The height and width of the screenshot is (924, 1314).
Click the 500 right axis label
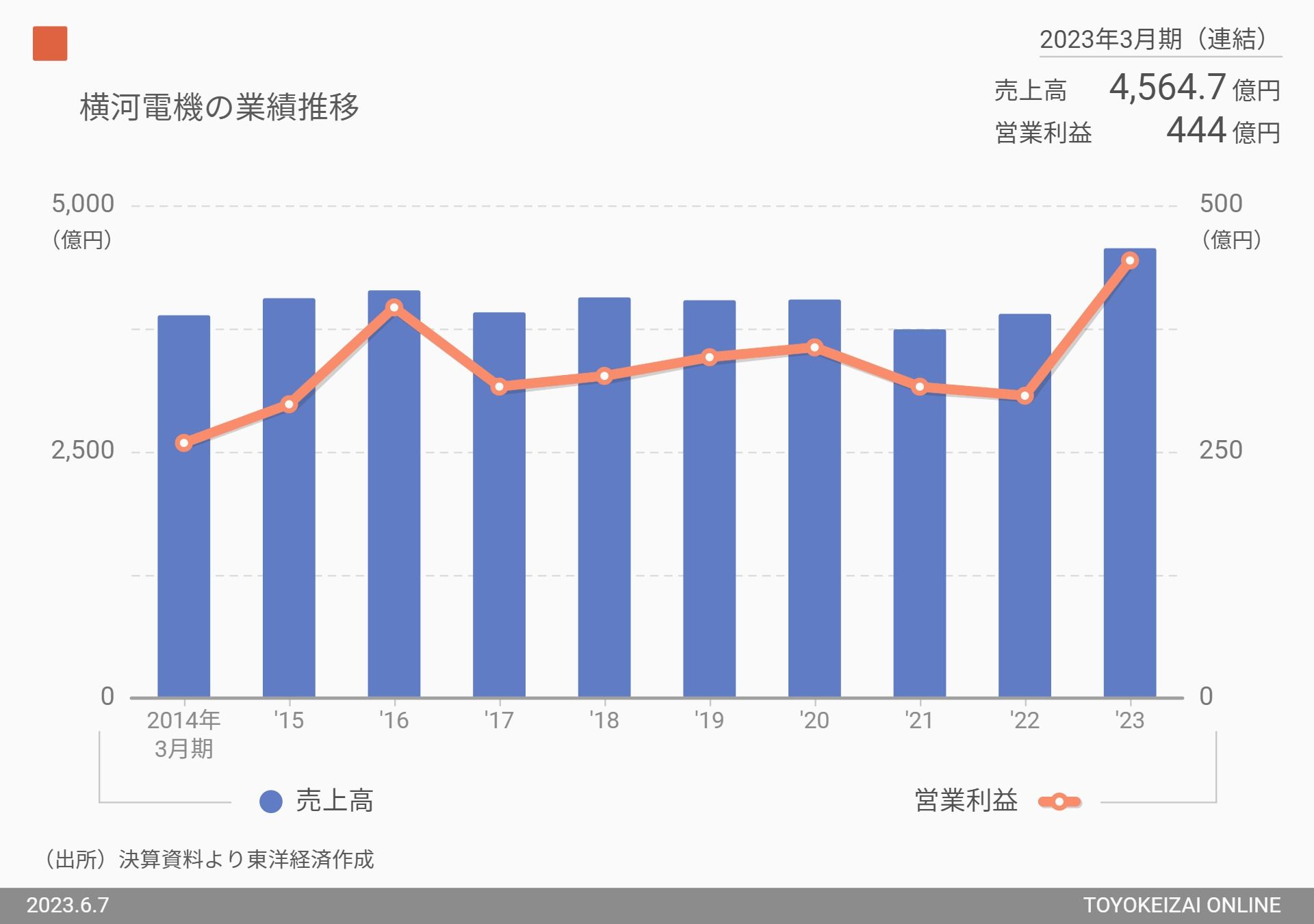[1221, 204]
